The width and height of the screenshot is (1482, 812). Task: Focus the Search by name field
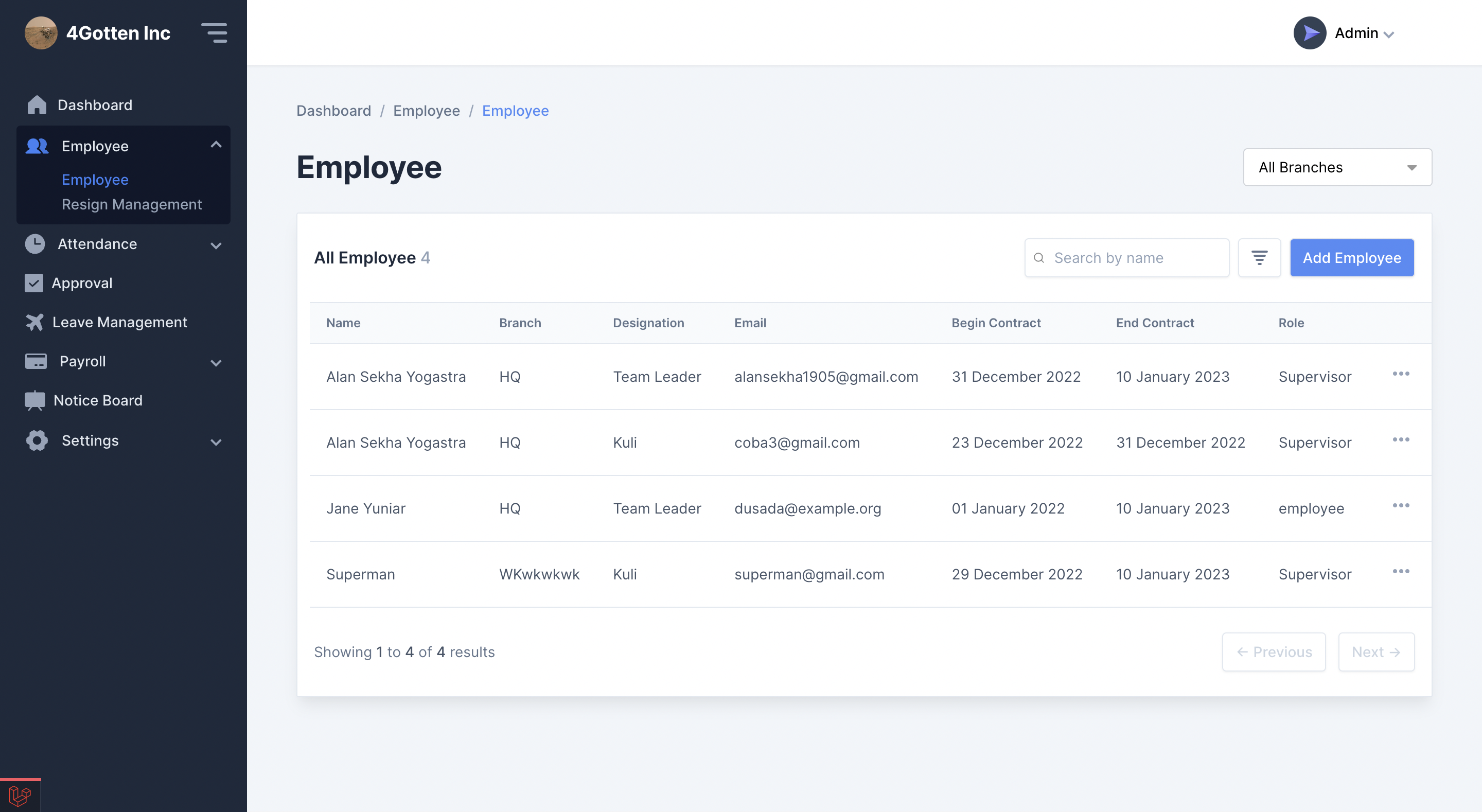click(1126, 258)
